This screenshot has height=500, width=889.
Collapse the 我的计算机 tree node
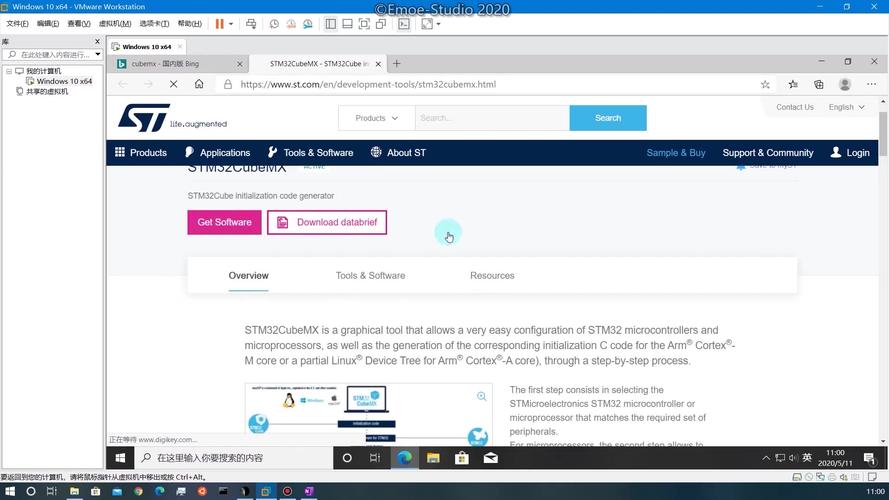pyautogui.click(x=9, y=71)
